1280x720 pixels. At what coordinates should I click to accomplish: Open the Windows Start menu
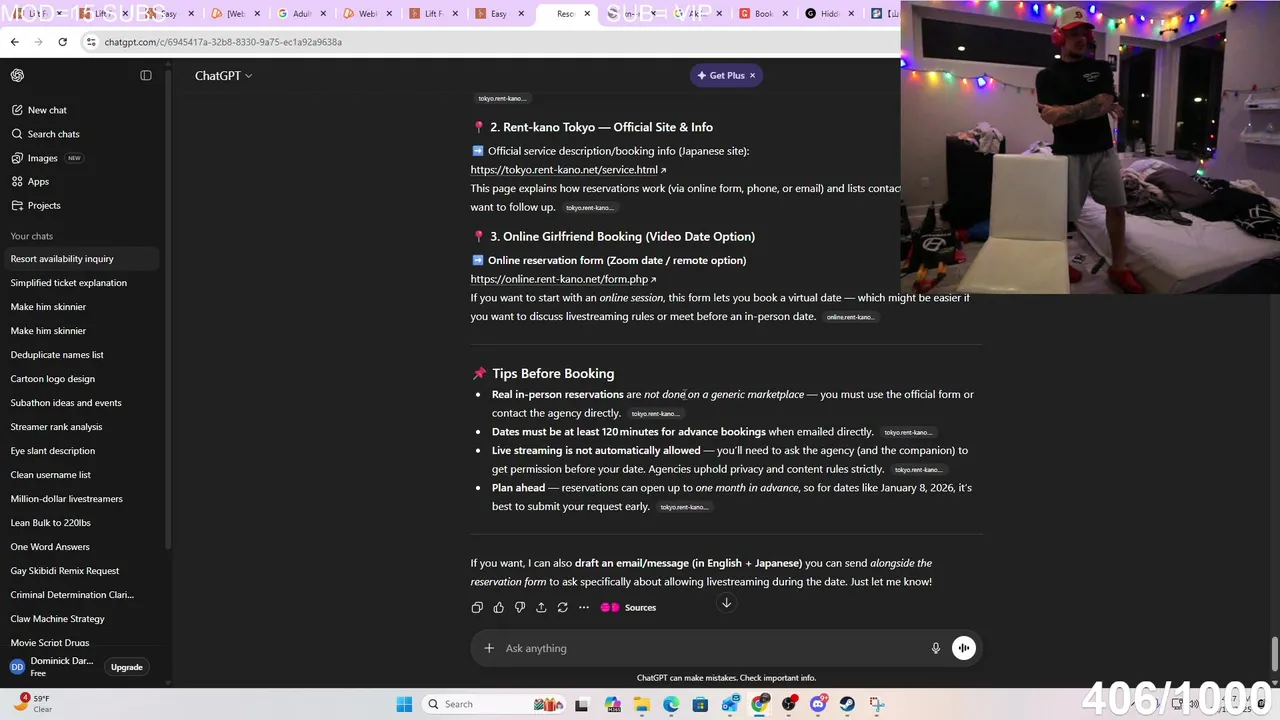pos(404,704)
